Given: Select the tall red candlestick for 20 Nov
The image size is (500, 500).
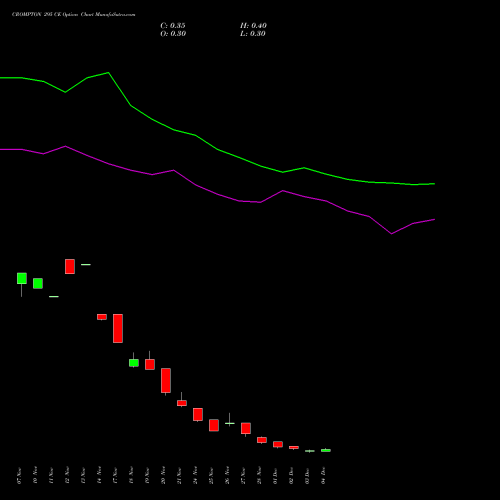Looking at the screenshot, I should pos(166,380).
